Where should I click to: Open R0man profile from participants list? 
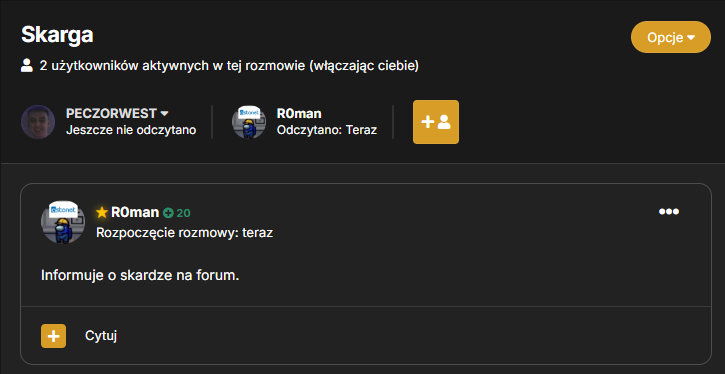coord(299,113)
